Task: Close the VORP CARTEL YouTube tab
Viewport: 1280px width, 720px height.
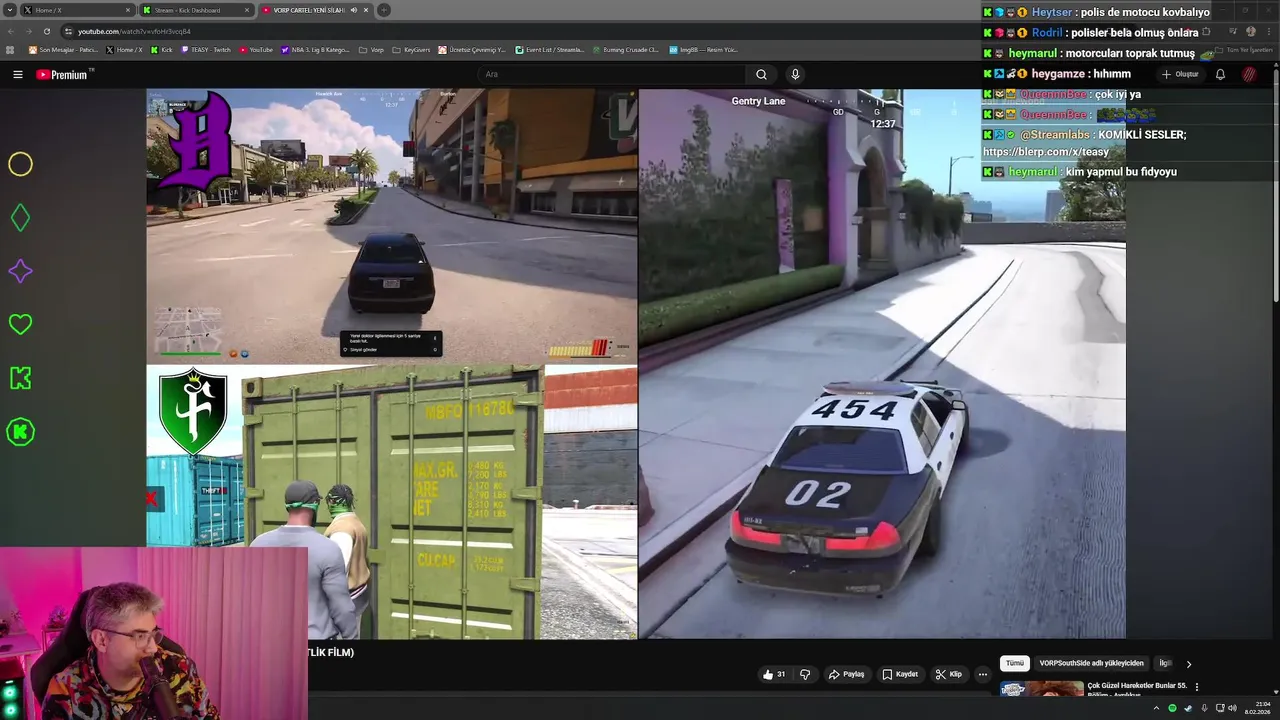Action: click(366, 10)
